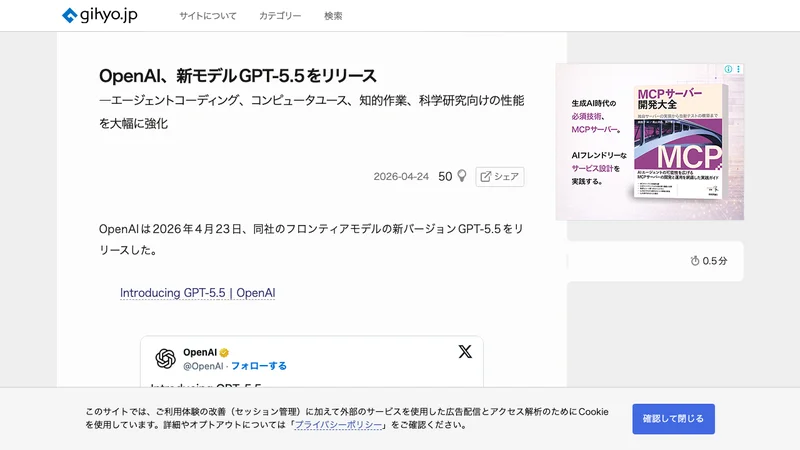Click the OpenAI account name in tweet
The width and height of the screenshot is (800, 450).
200,353
